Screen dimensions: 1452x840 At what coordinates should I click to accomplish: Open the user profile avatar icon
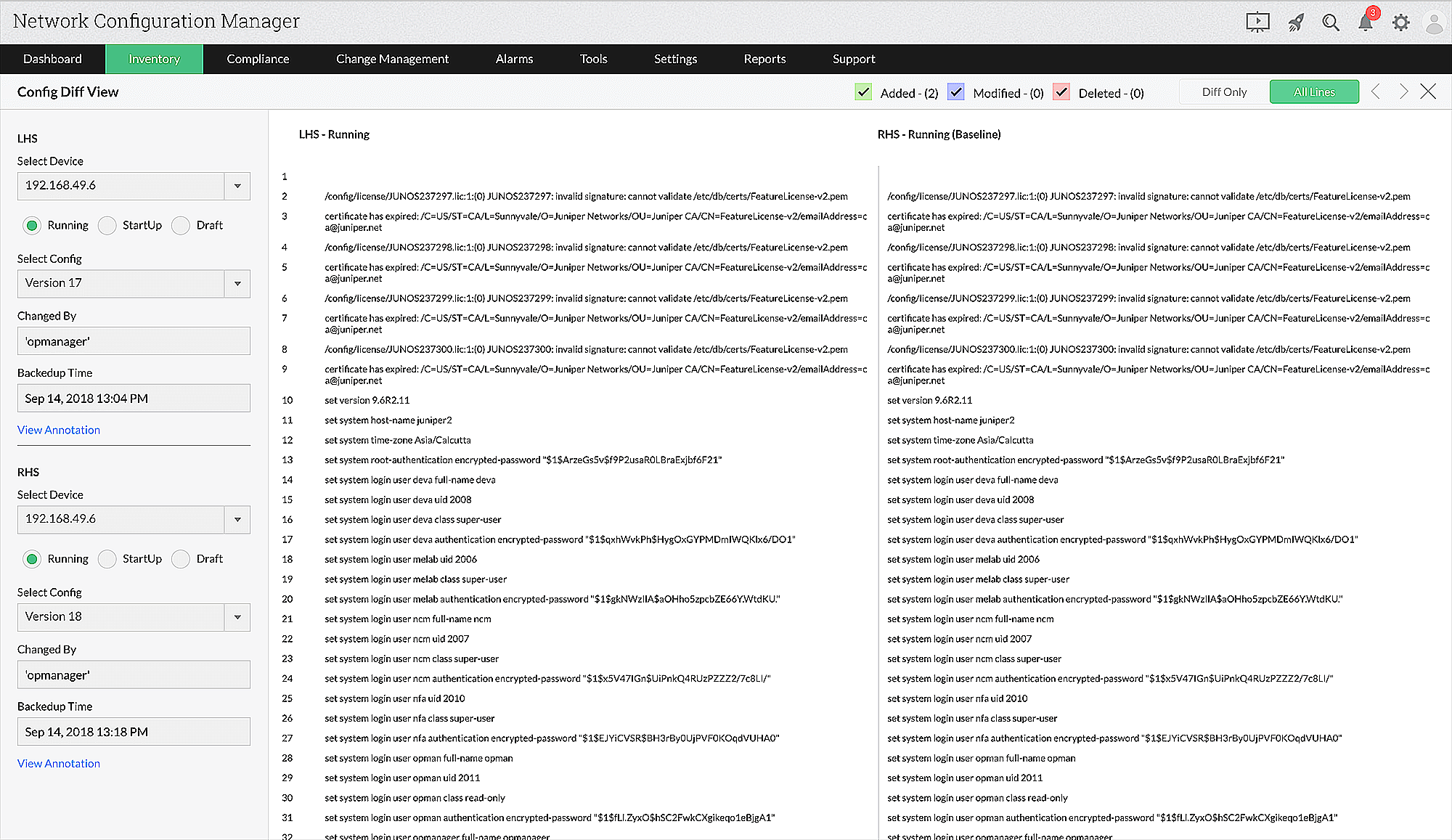[1434, 22]
